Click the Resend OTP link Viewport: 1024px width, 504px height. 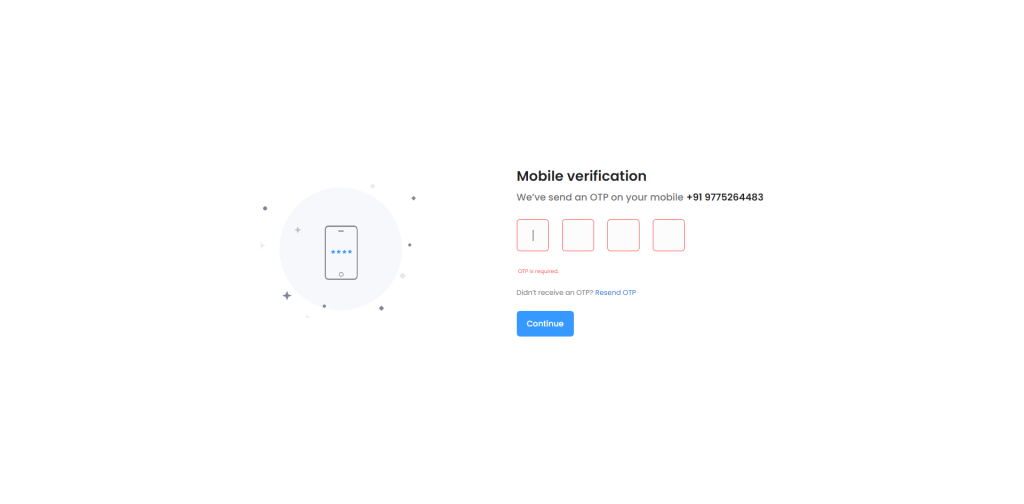pyautogui.click(x=615, y=292)
